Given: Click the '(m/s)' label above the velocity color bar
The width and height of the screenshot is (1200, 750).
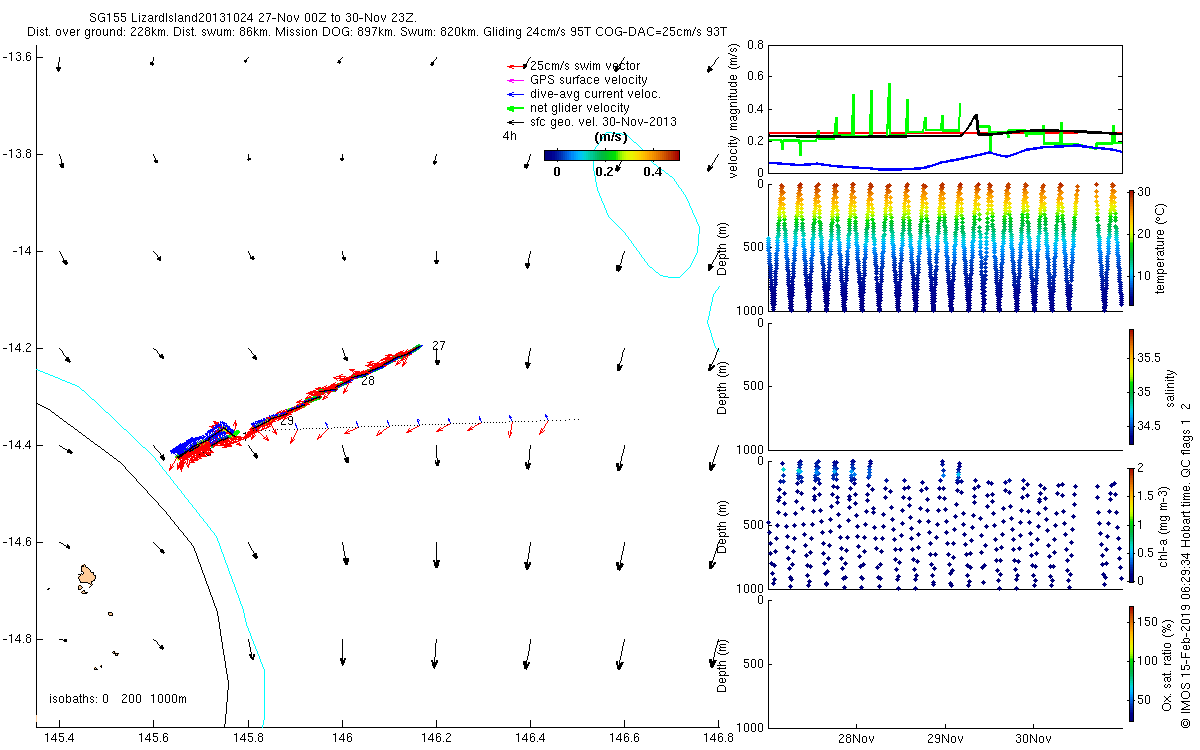Looking at the screenshot, I should (610, 137).
